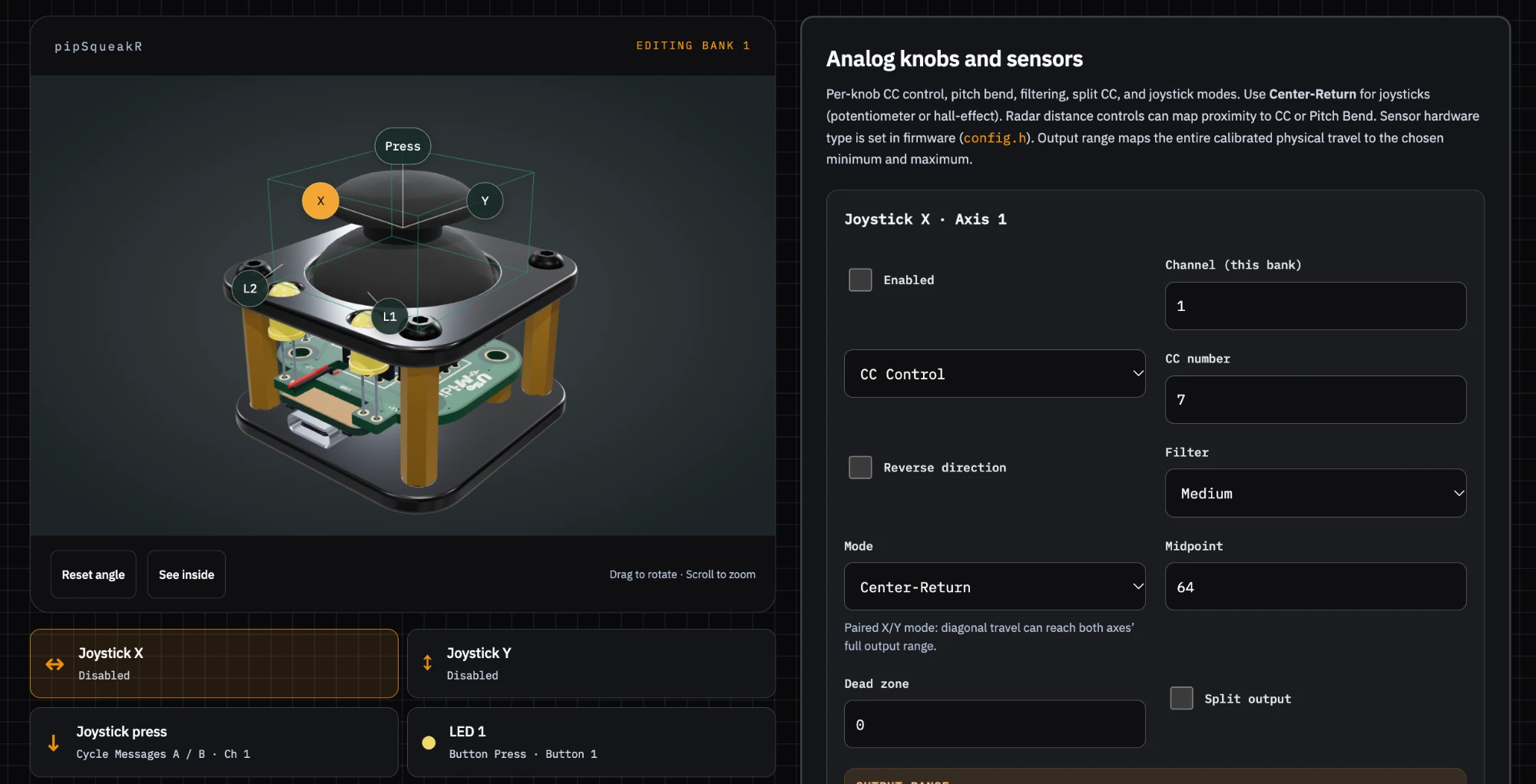Screen dimensions: 1536x784
Task: Click the Dead zone field
Action: 995,724
